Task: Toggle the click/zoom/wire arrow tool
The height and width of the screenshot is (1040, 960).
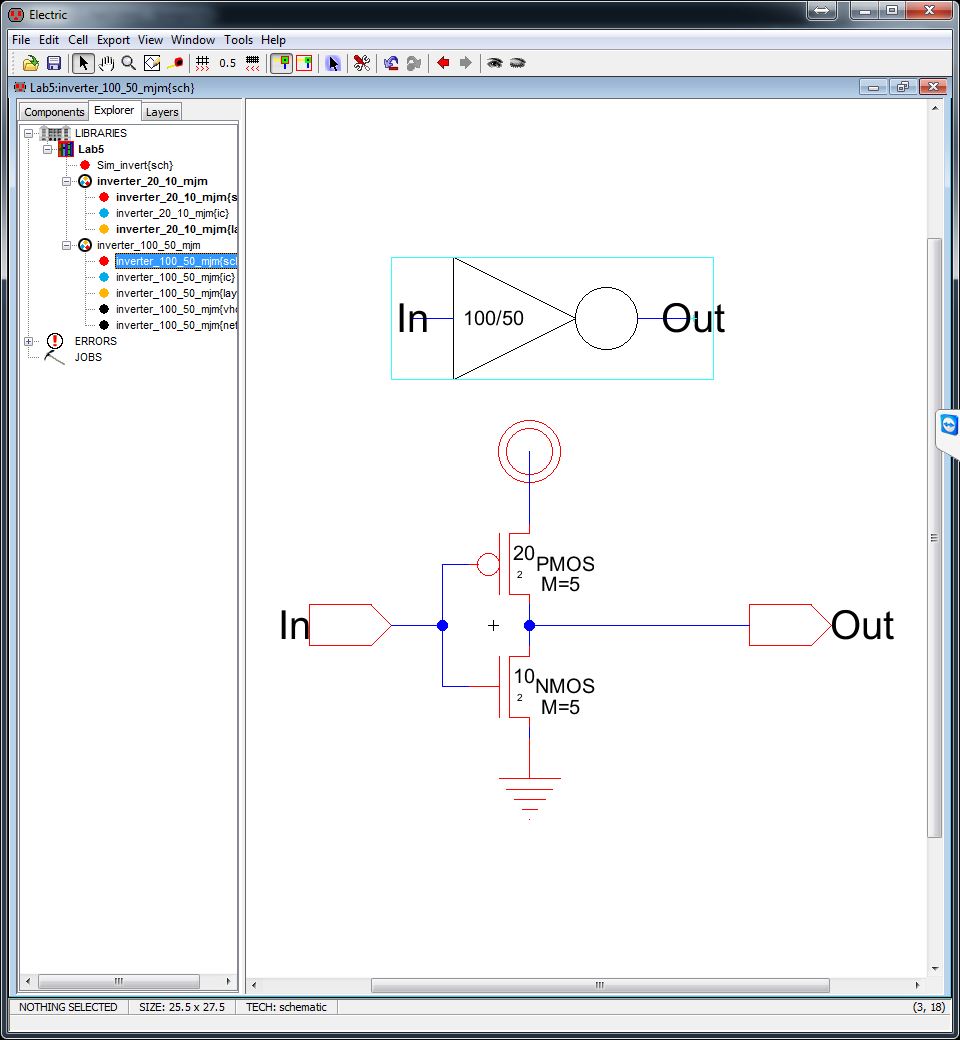Action: coord(84,63)
